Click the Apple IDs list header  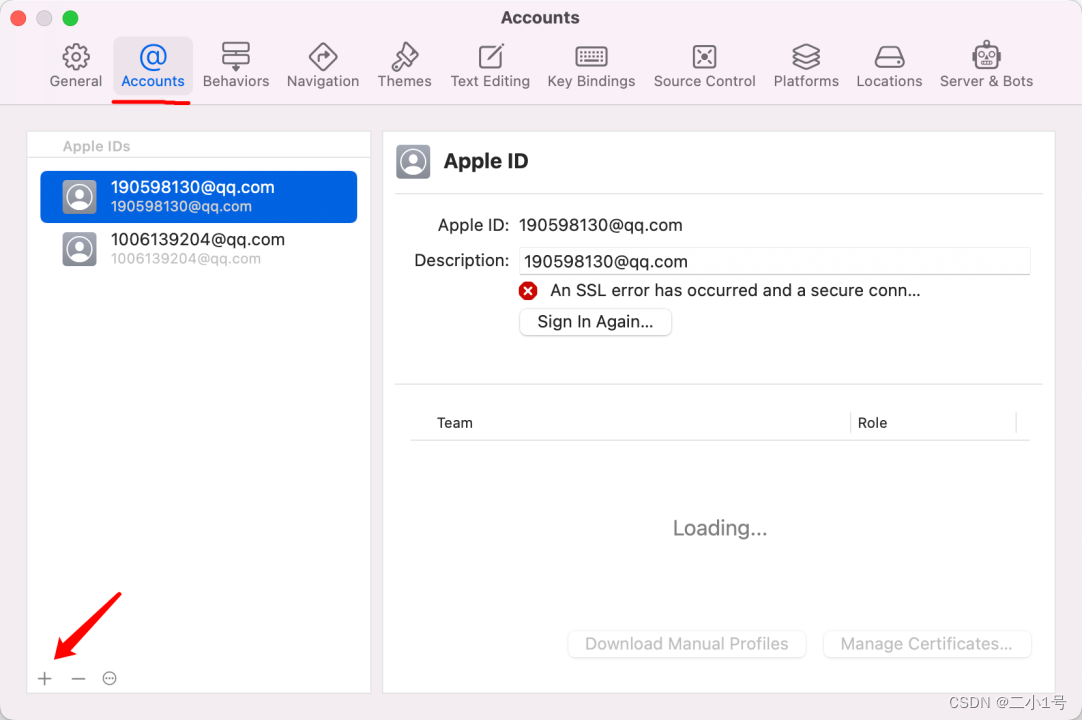coord(97,146)
